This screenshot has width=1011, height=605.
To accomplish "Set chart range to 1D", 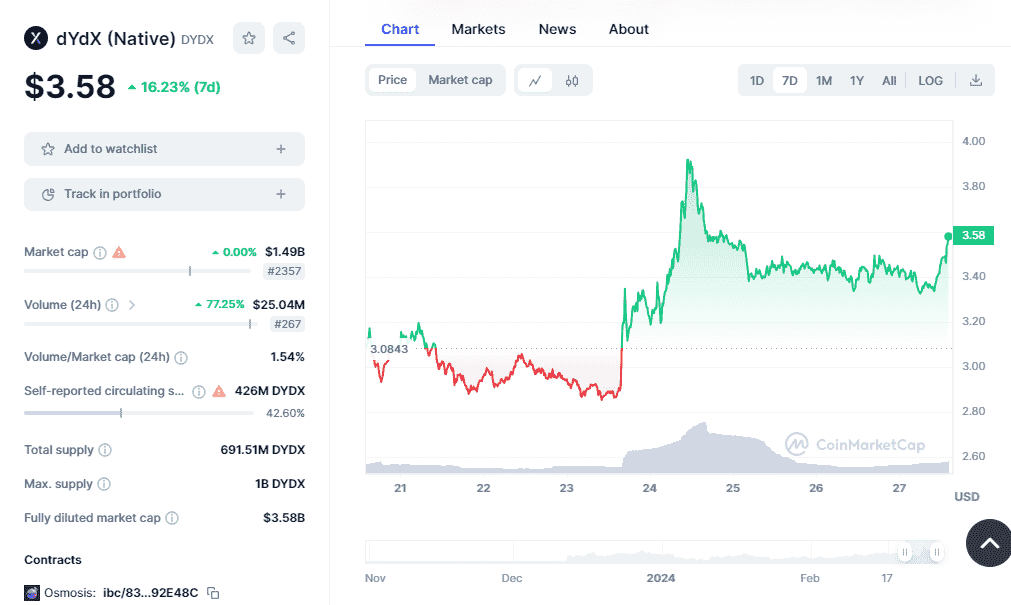I will coord(757,81).
